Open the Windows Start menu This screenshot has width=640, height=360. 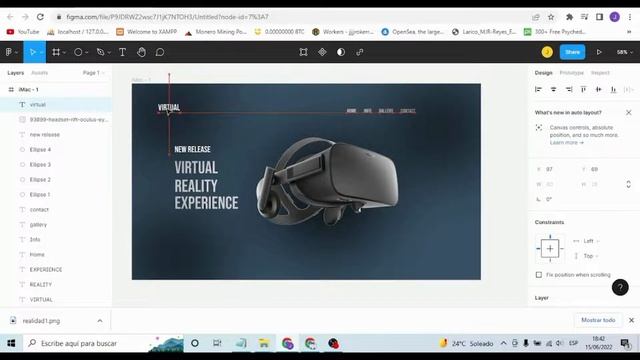tap(11, 343)
